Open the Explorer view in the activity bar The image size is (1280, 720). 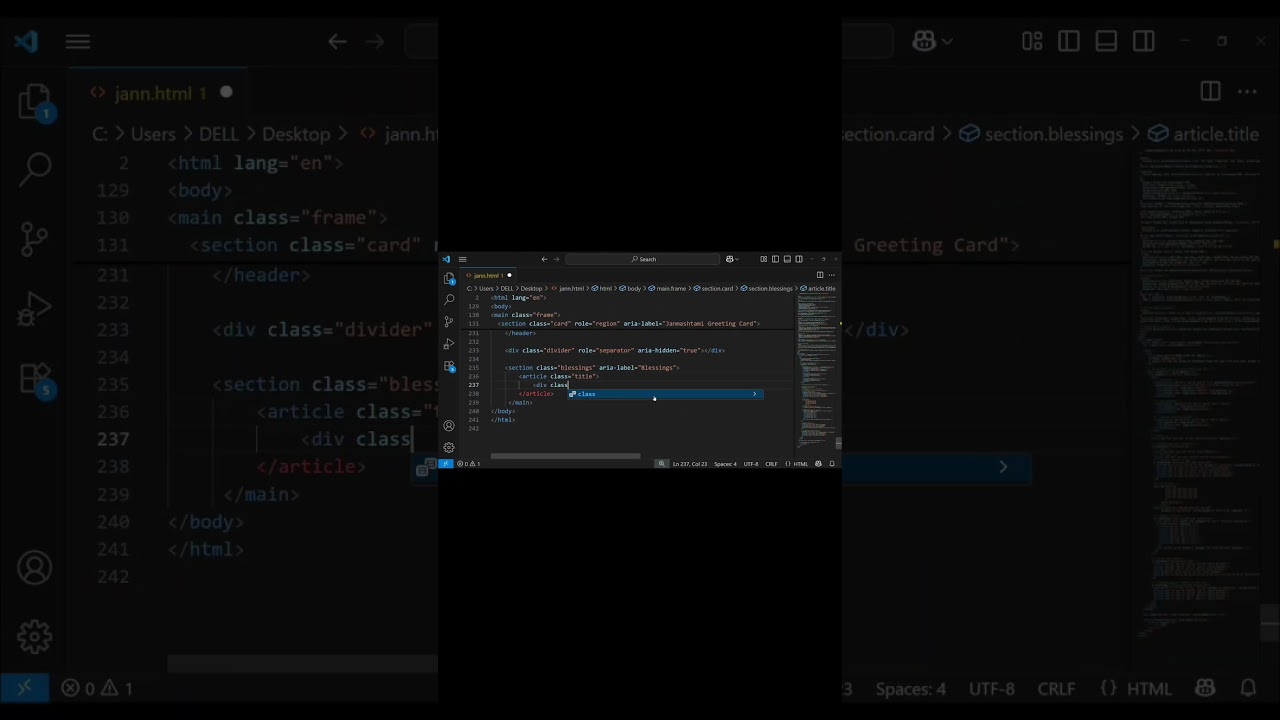[449, 279]
